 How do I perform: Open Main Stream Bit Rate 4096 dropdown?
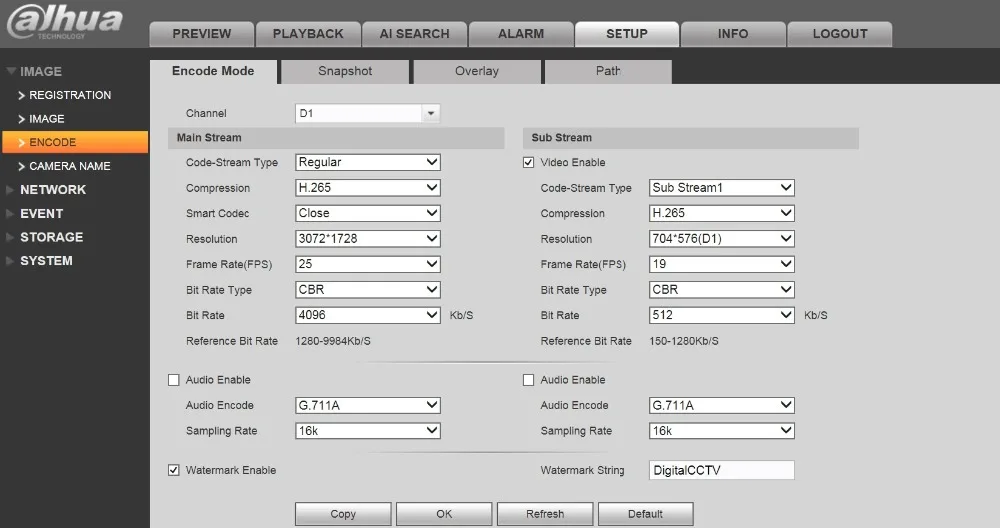pyautogui.click(x=368, y=315)
